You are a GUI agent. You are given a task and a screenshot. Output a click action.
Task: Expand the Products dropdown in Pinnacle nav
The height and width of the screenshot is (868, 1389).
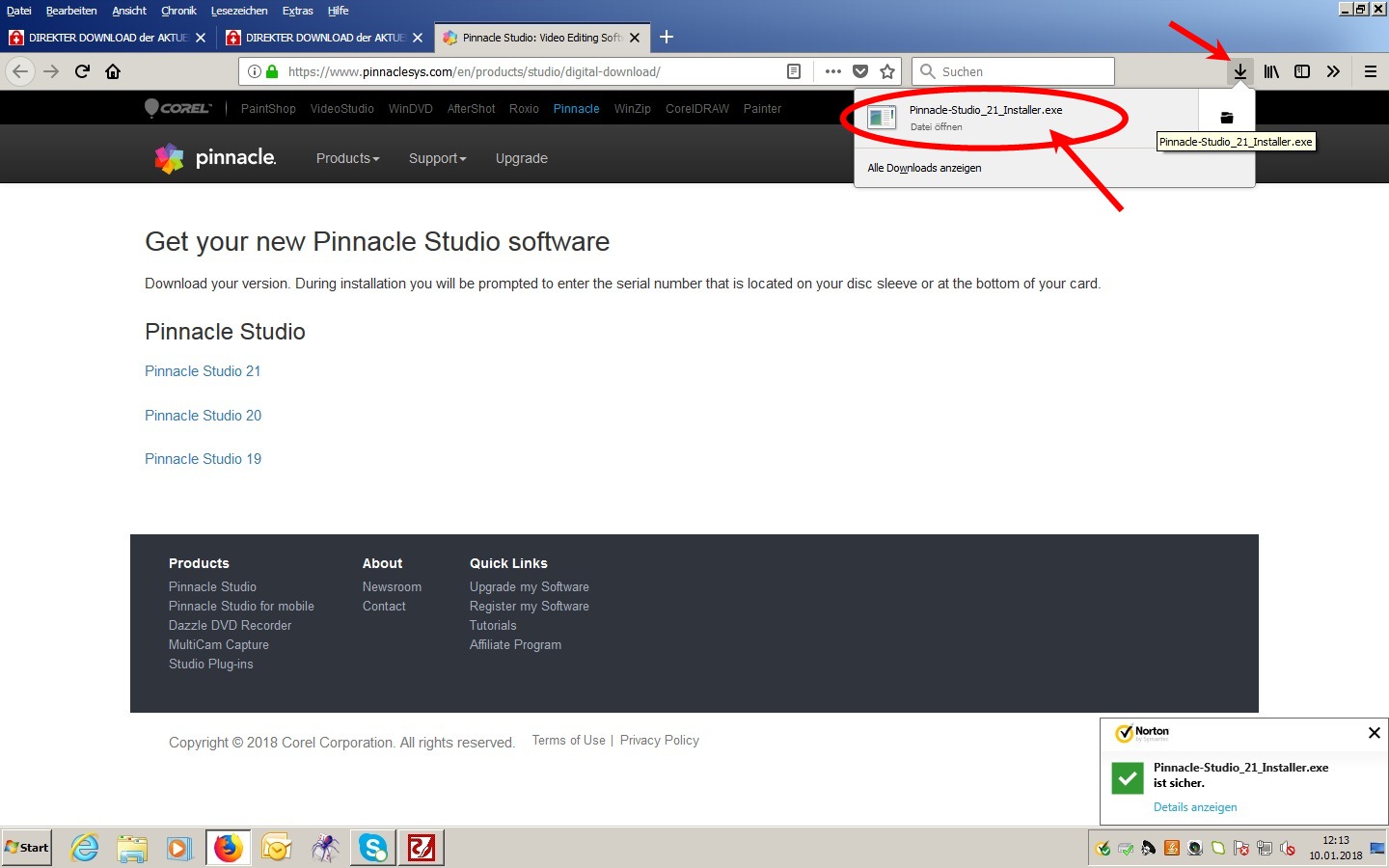click(x=347, y=158)
